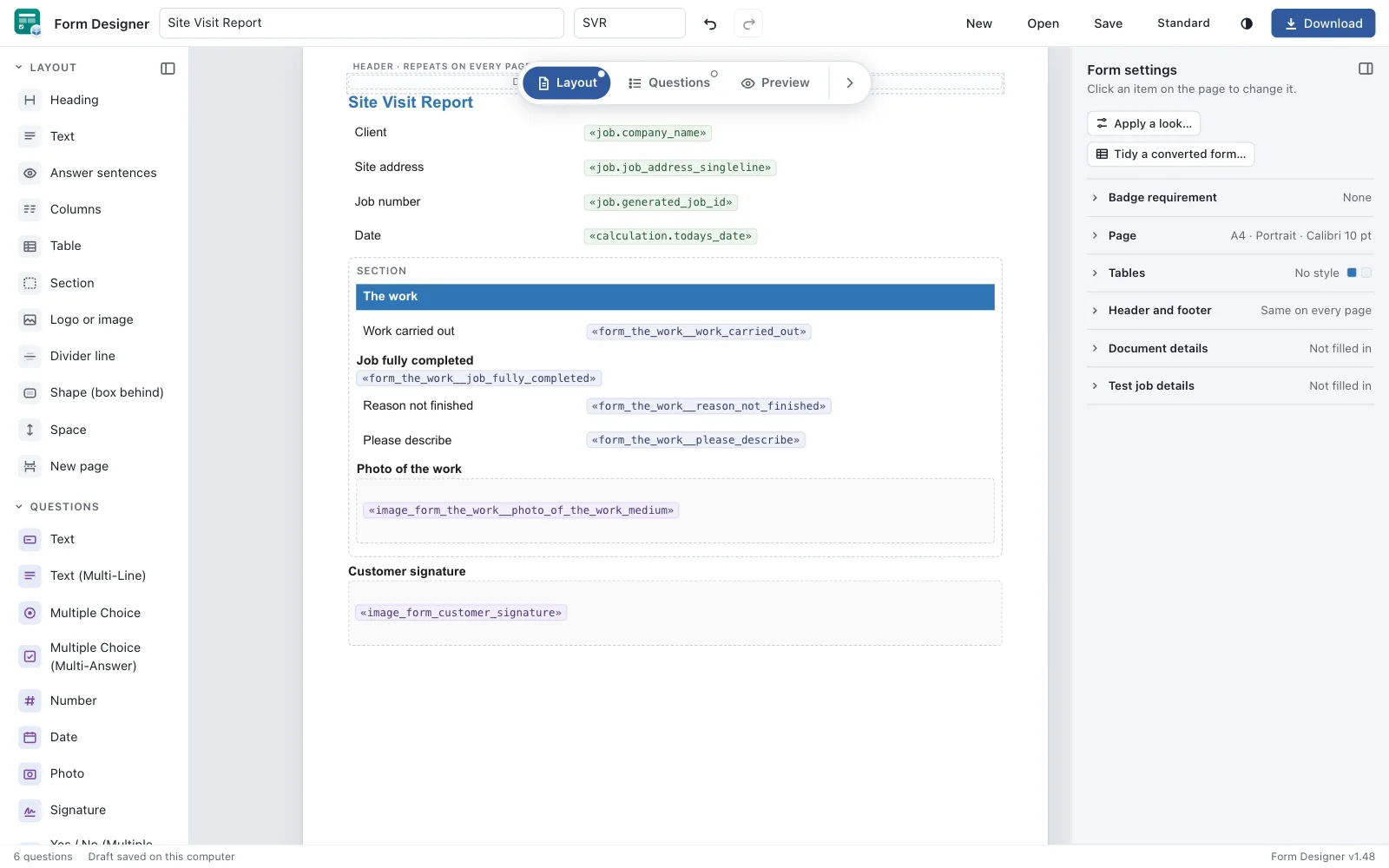The height and width of the screenshot is (868, 1389).
Task: Add a Multiple Choice question
Action: (x=95, y=613)
